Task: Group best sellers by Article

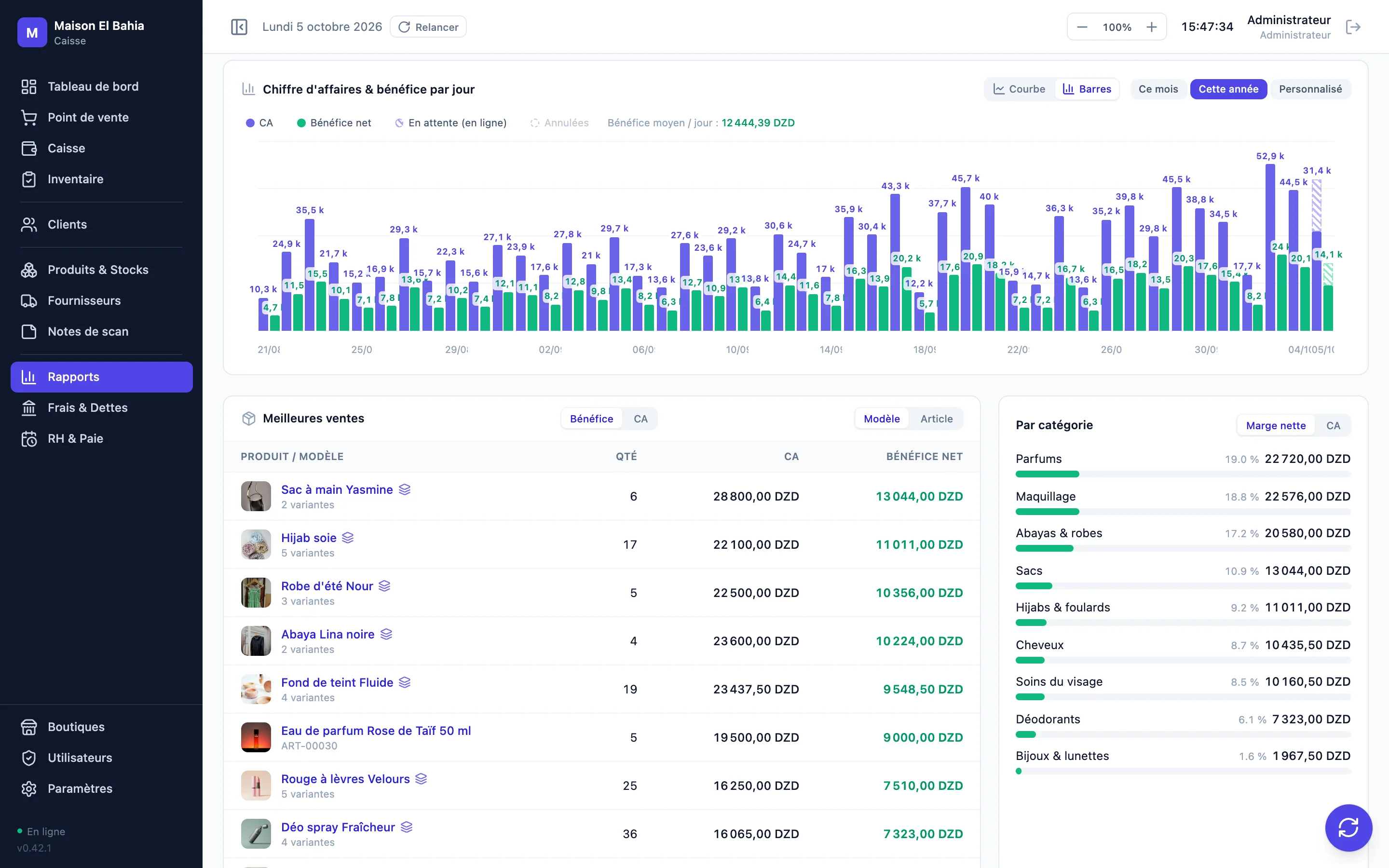Action: coord(936,419)
